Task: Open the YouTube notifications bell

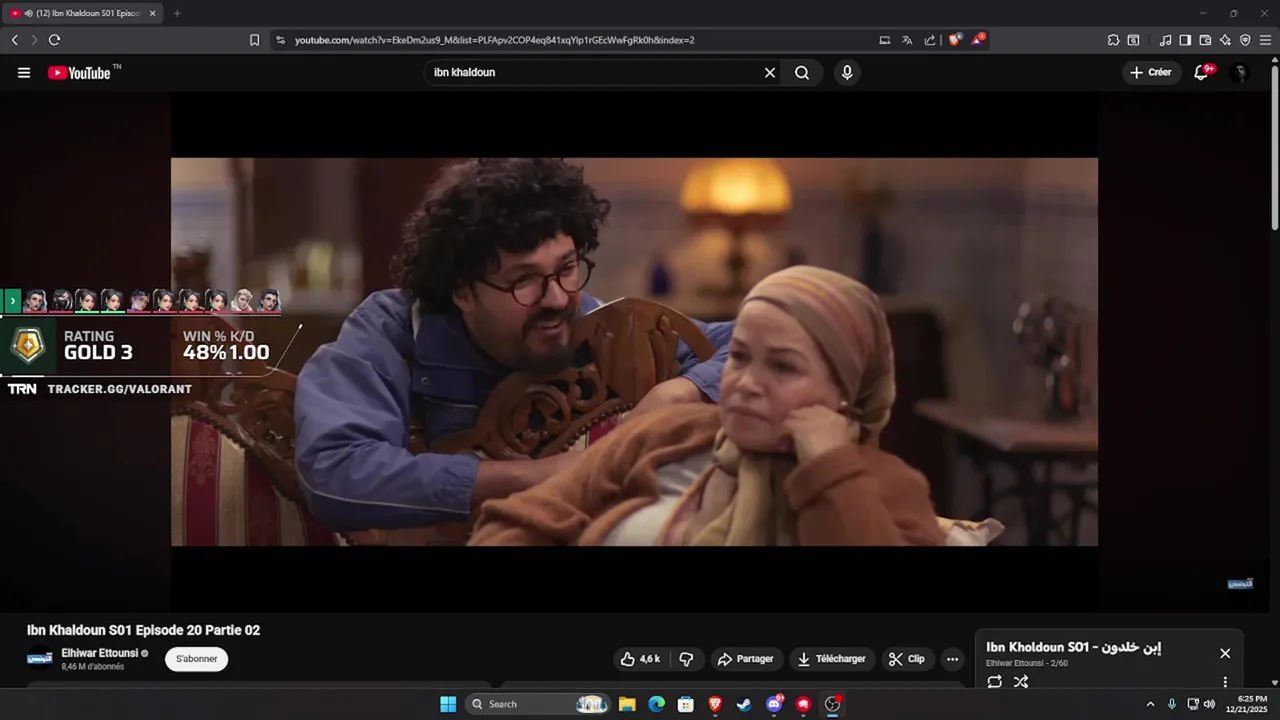Action: 1202,73
